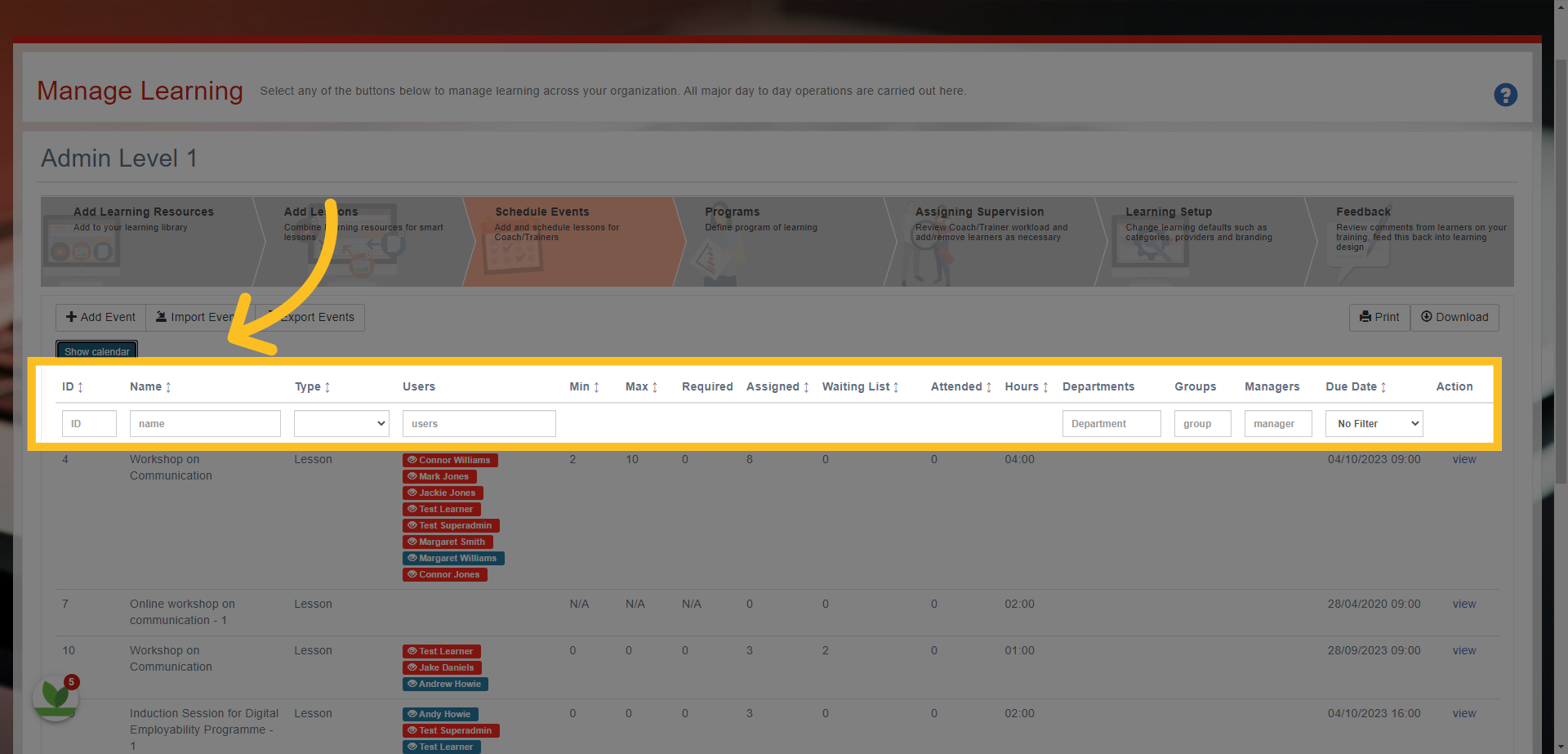Sort by Max column arrow icon
This screenshot has height=754, width=1568.
[x=655, y=387]
